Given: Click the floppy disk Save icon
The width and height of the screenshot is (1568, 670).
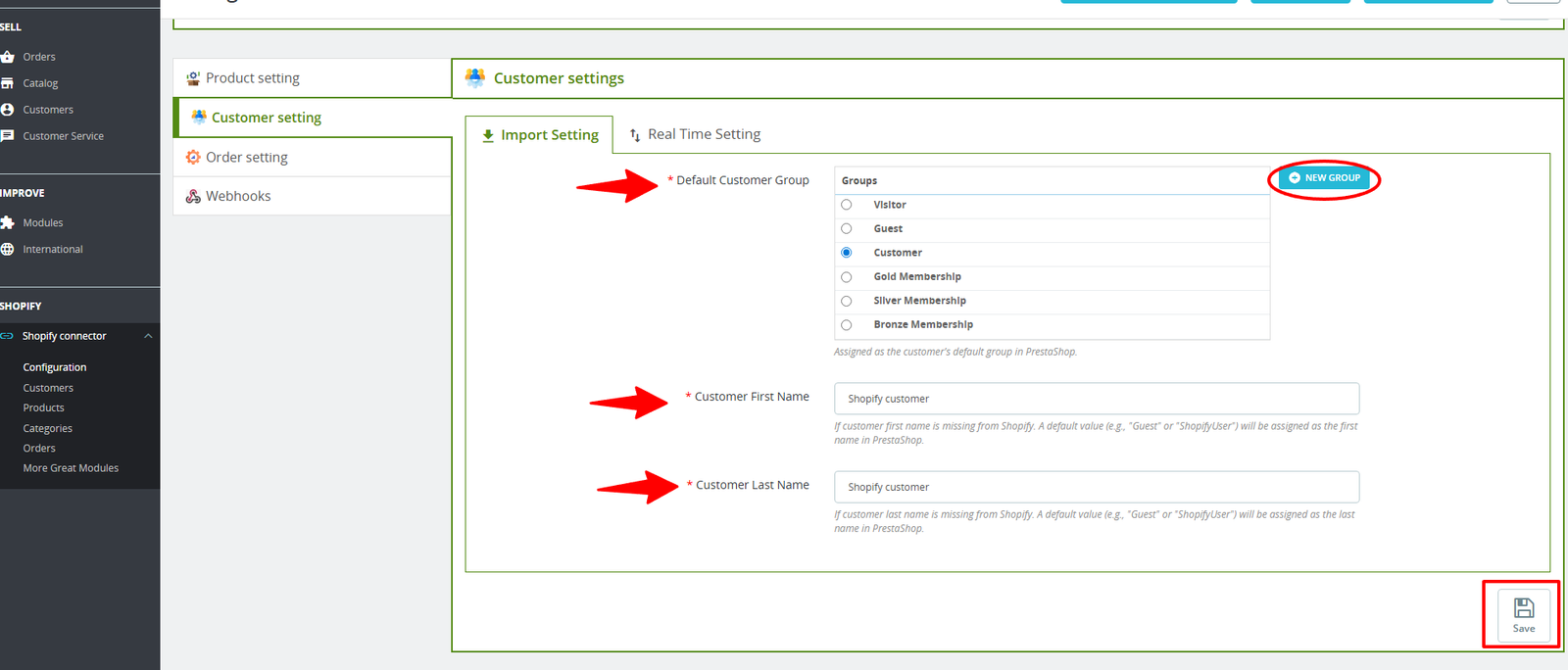Looking at the screenshot, I should pyautogui.click(x=1524, y=608).
